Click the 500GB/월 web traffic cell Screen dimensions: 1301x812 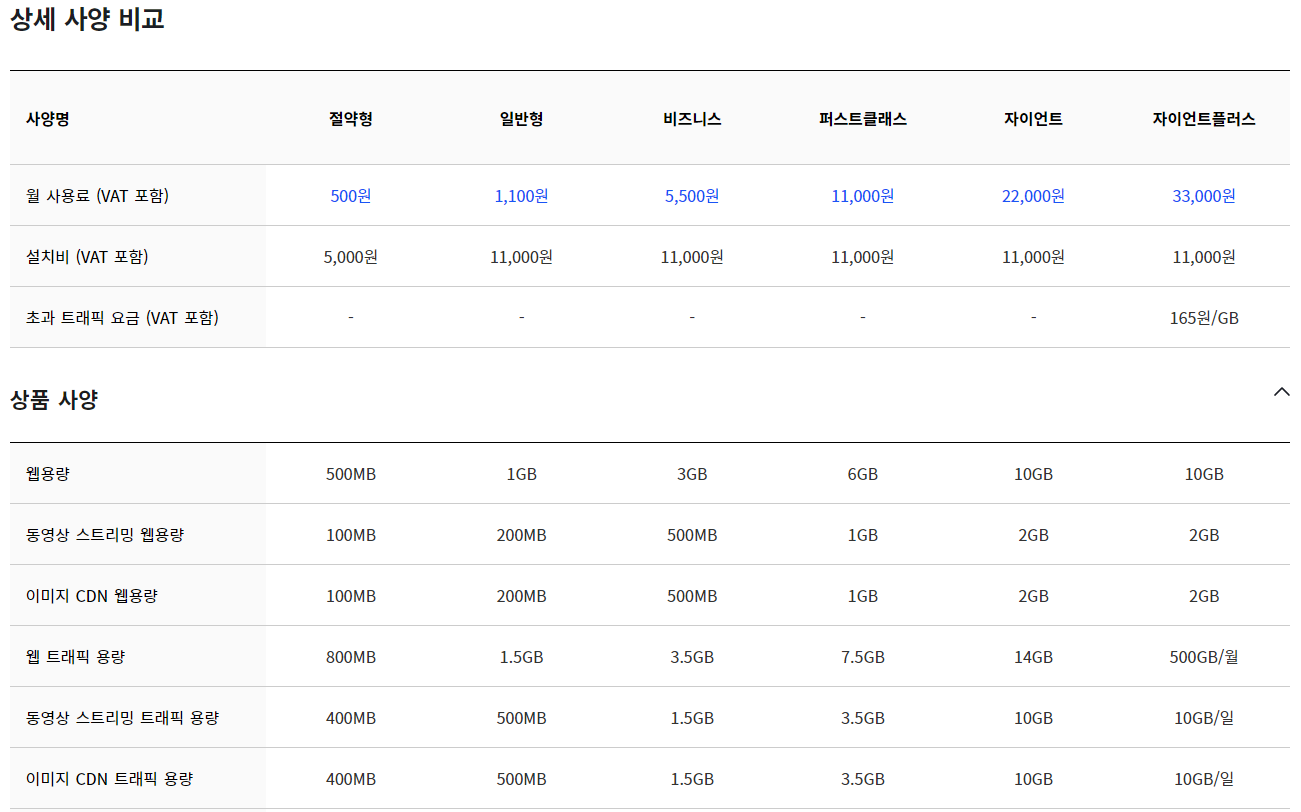click(1204, 657)
